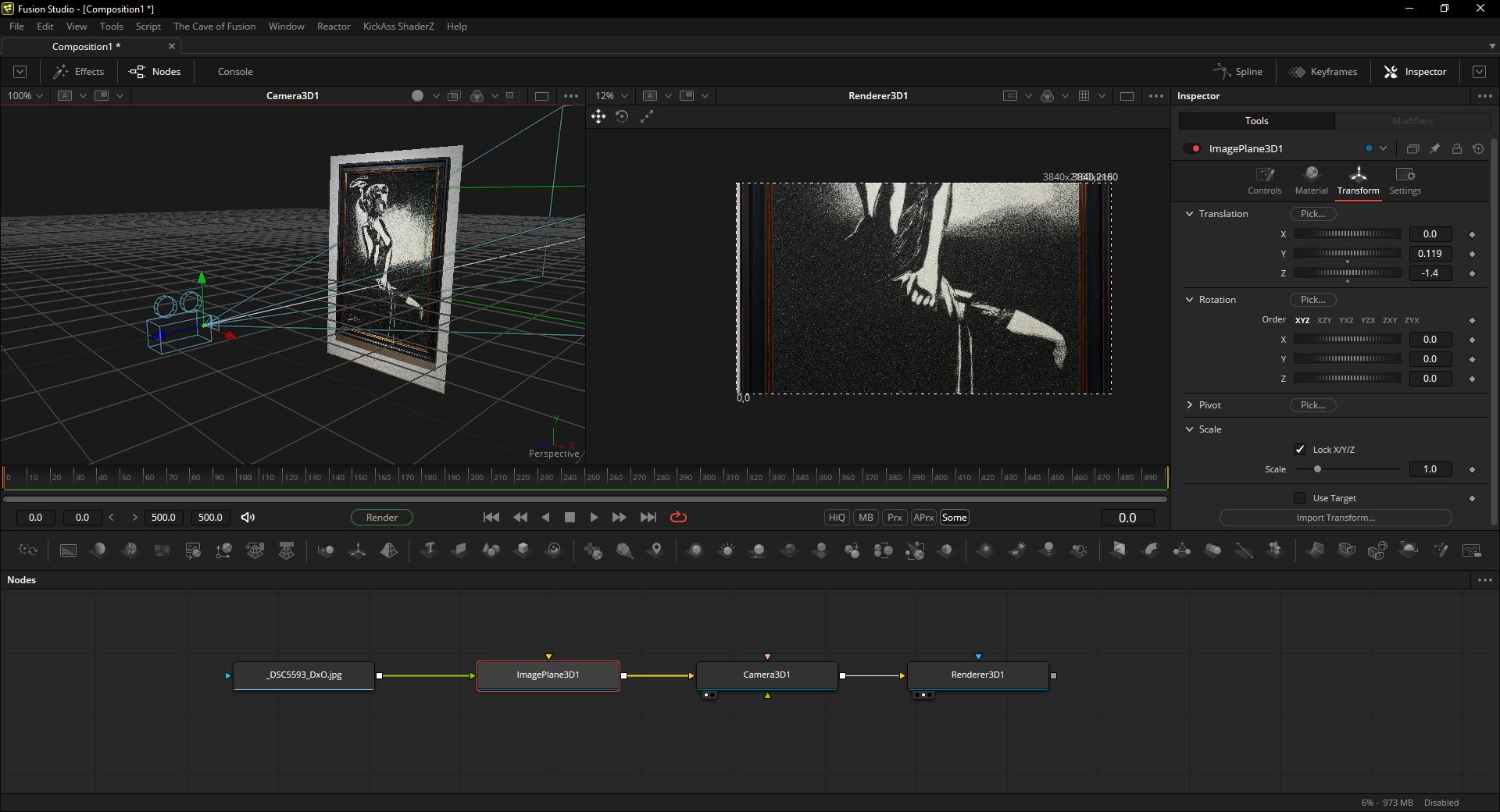Image resolution: width=1500 pixels, height=812 pixels.
Task: Collapse the Scale section
Action: [x=1189, y=429]
